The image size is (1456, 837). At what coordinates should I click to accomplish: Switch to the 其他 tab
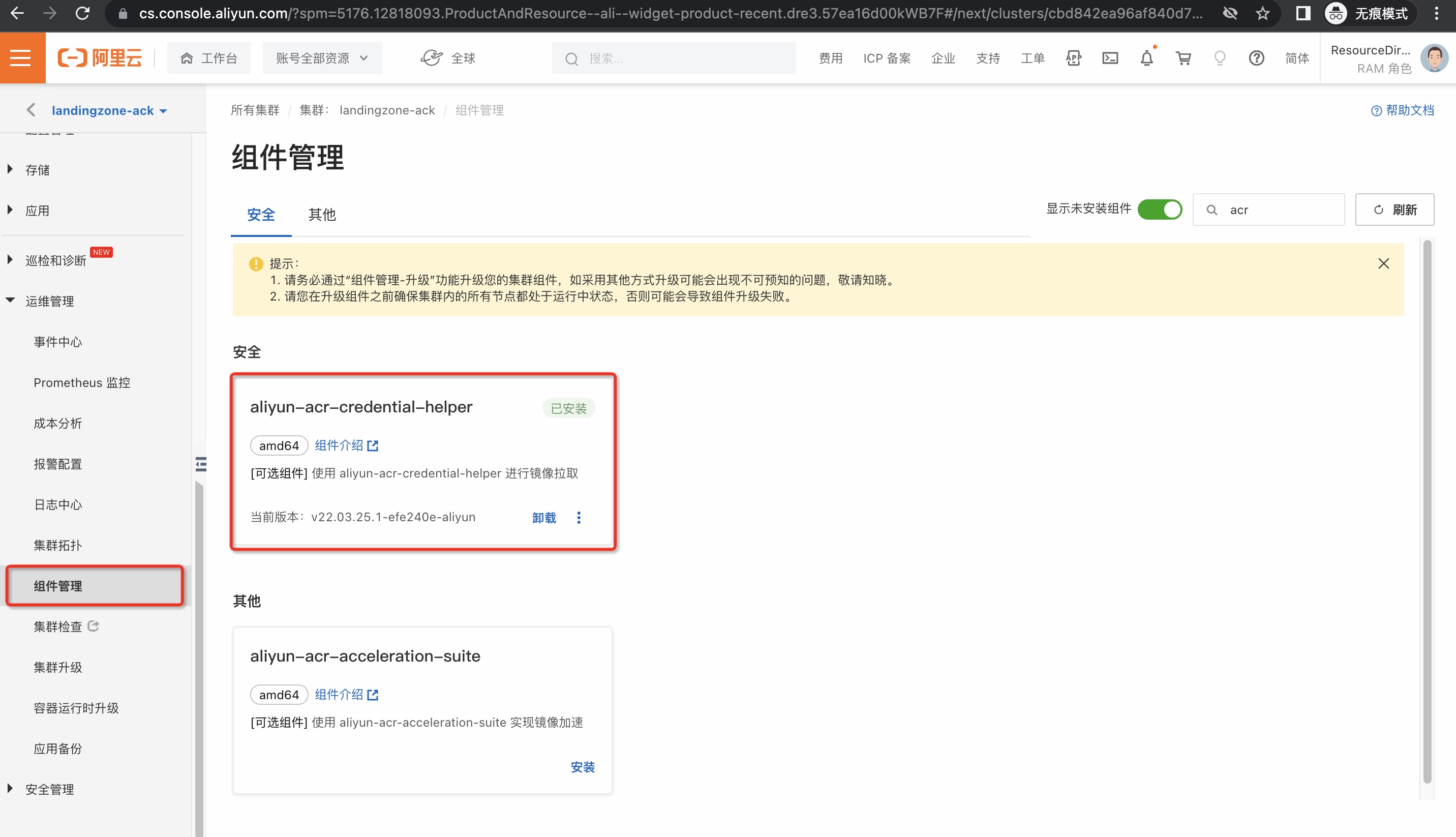click(x=322, y=215)
